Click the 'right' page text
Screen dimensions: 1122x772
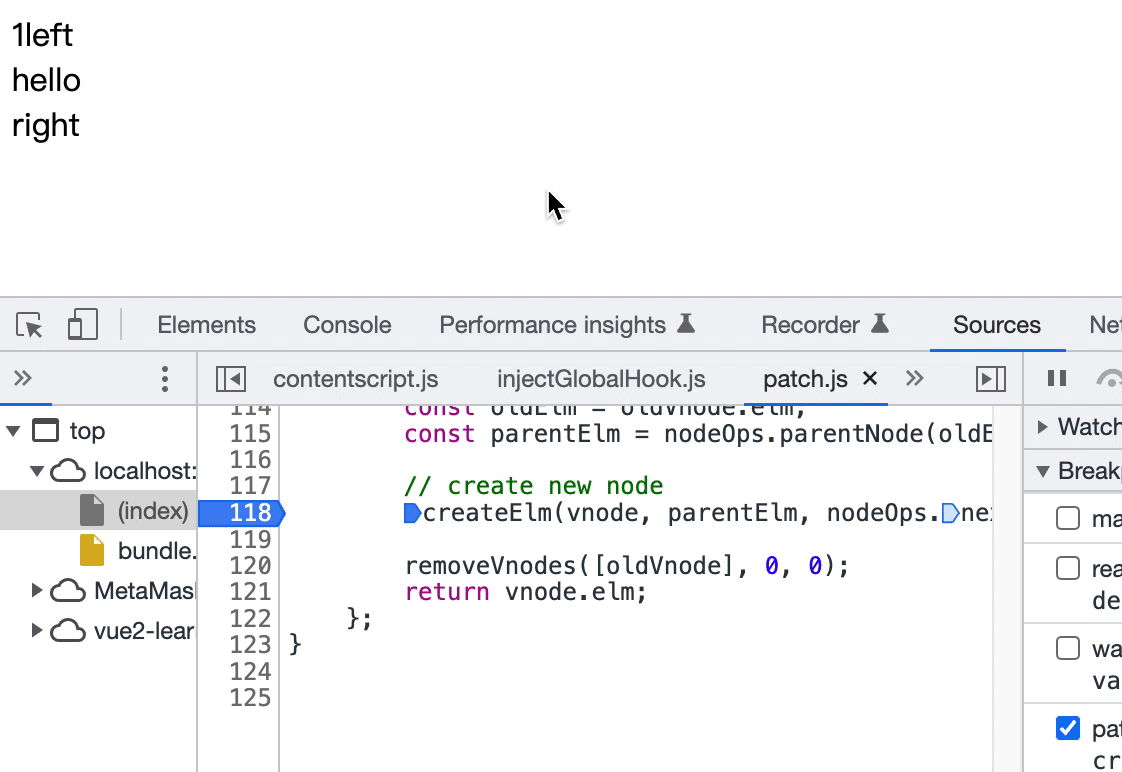(46, 126)
